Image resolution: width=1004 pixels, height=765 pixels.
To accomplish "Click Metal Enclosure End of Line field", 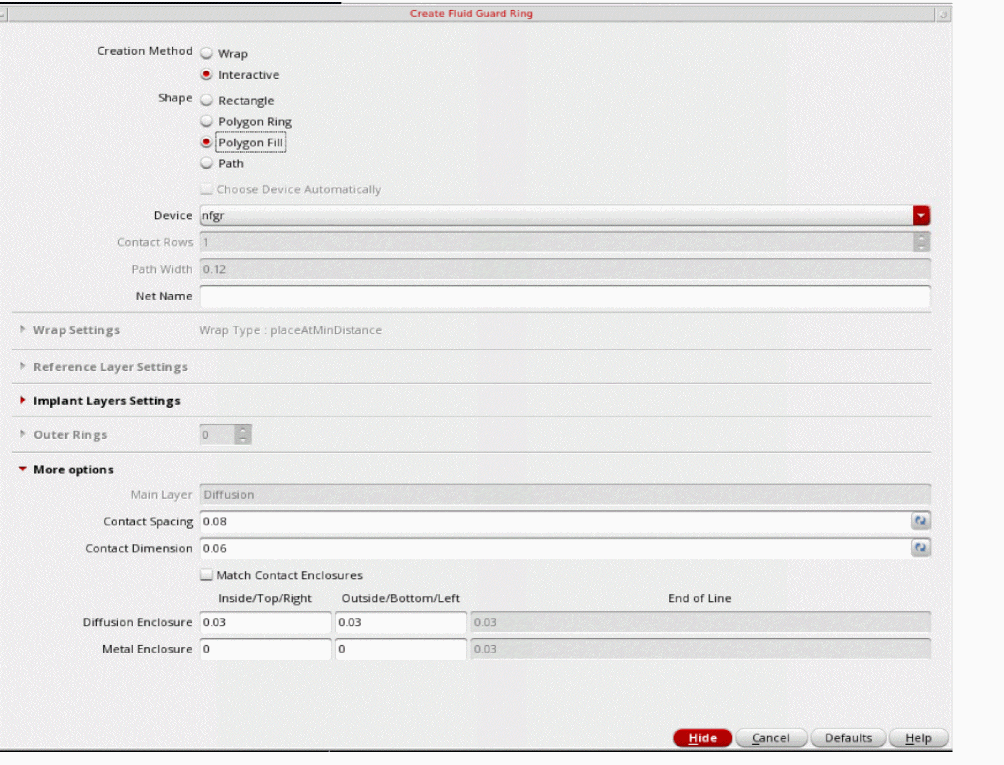I will (700, 649).
